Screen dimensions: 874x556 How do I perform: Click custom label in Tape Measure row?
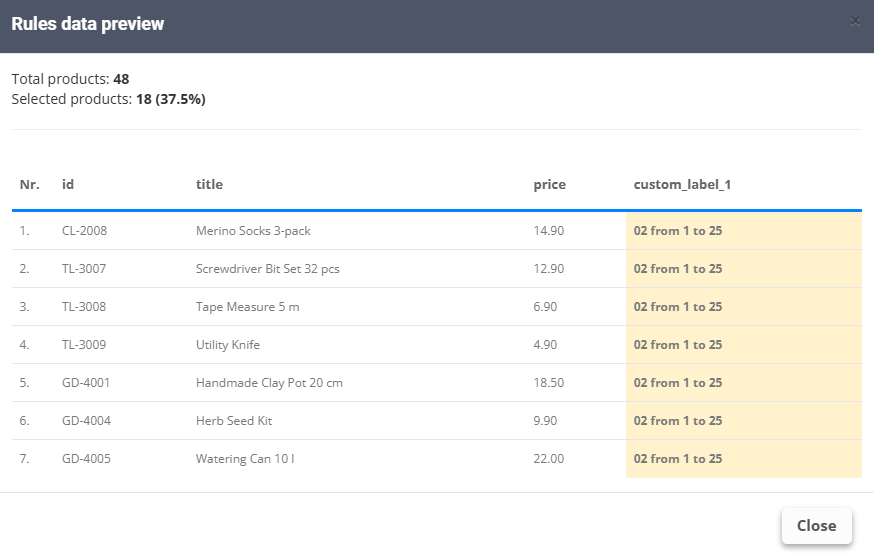tap(678, 307)
